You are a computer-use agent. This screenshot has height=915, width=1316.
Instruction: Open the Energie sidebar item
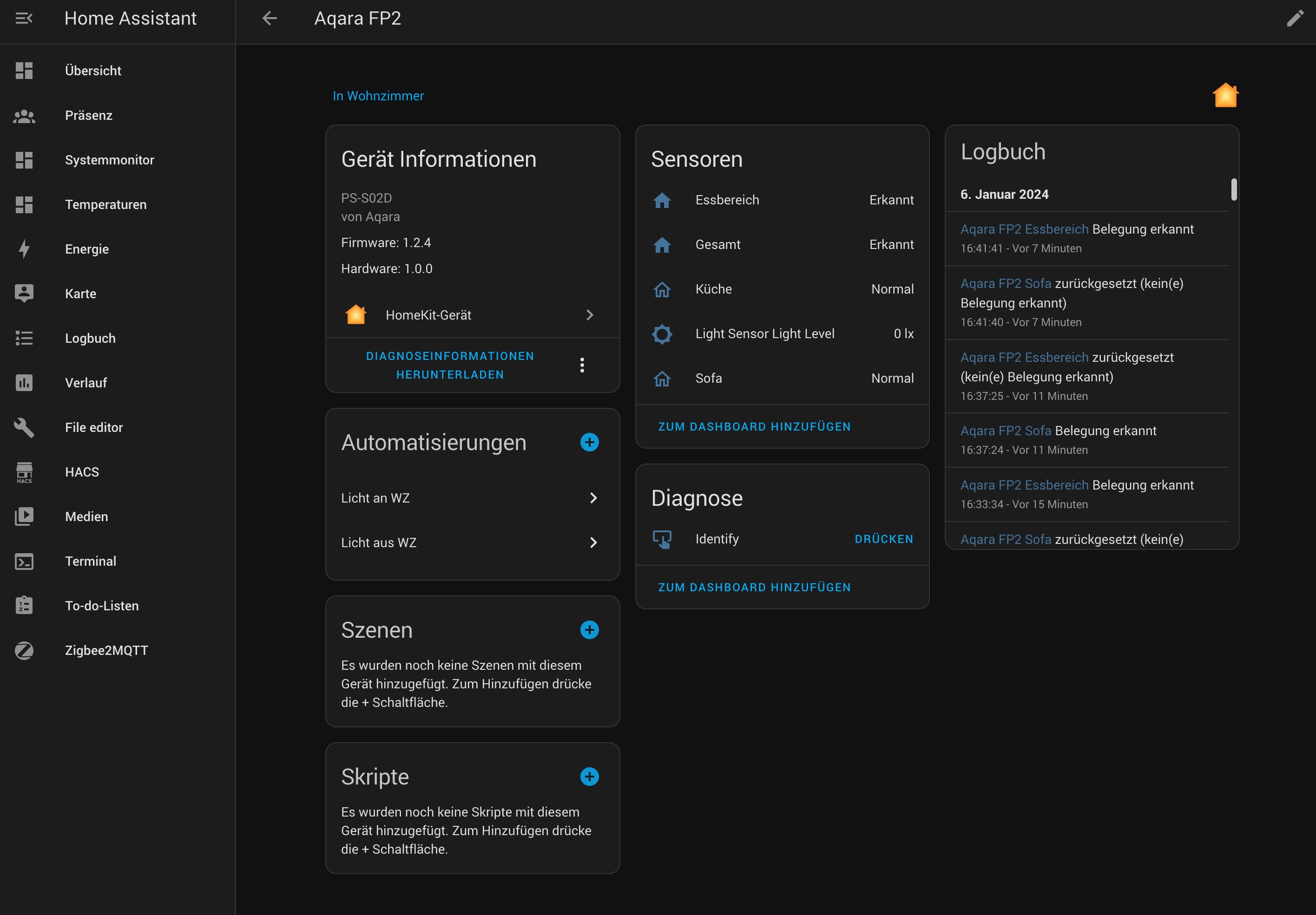pyautogui.click(x=86, y=249)
